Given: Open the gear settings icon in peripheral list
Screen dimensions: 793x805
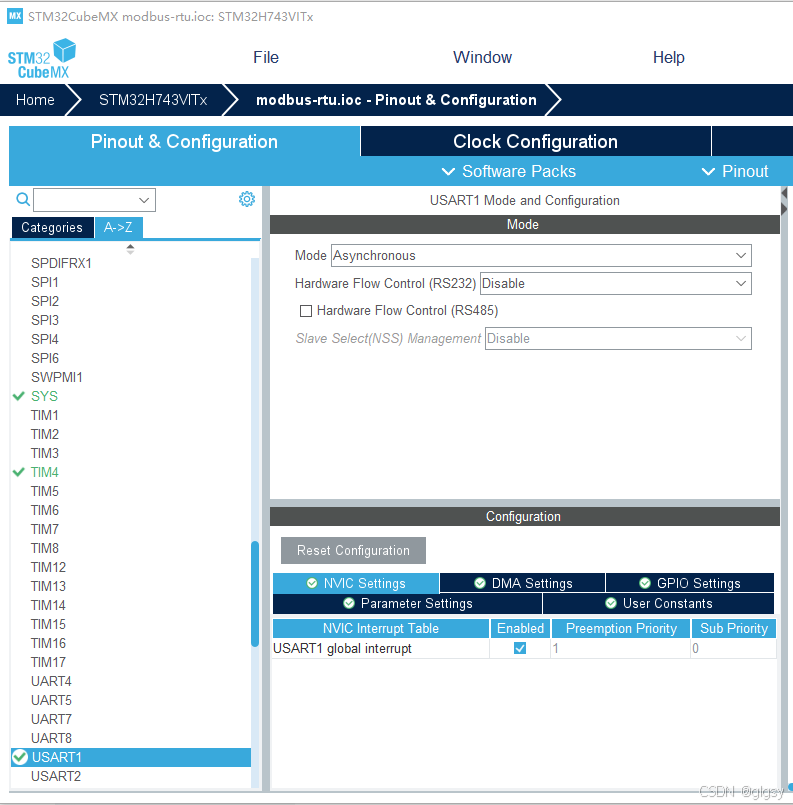Looking at the screenshot, I should click(247, 199).
